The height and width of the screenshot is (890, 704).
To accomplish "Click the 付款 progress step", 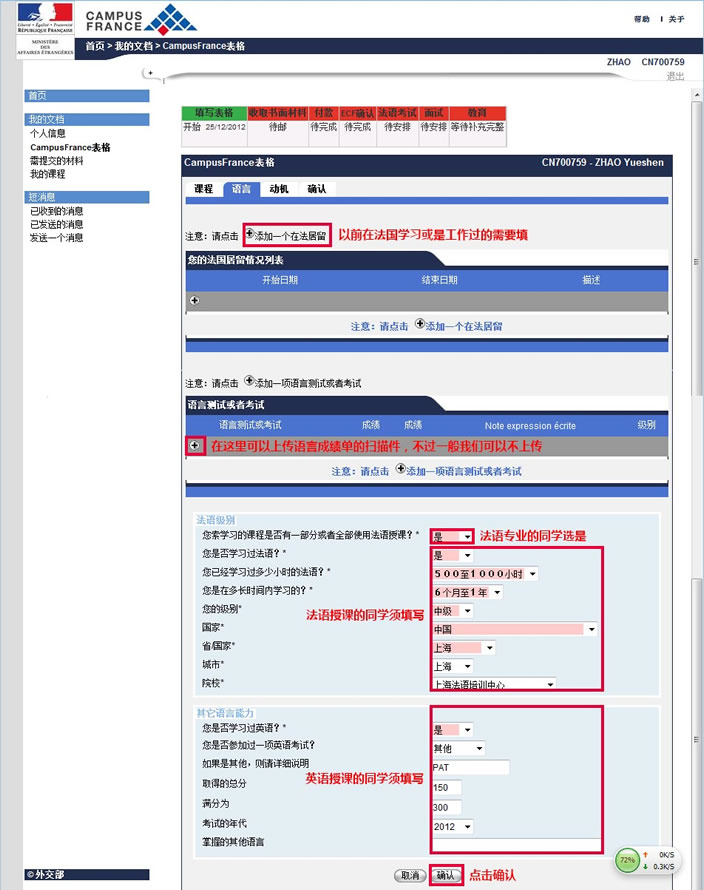I will coord(324,113).
